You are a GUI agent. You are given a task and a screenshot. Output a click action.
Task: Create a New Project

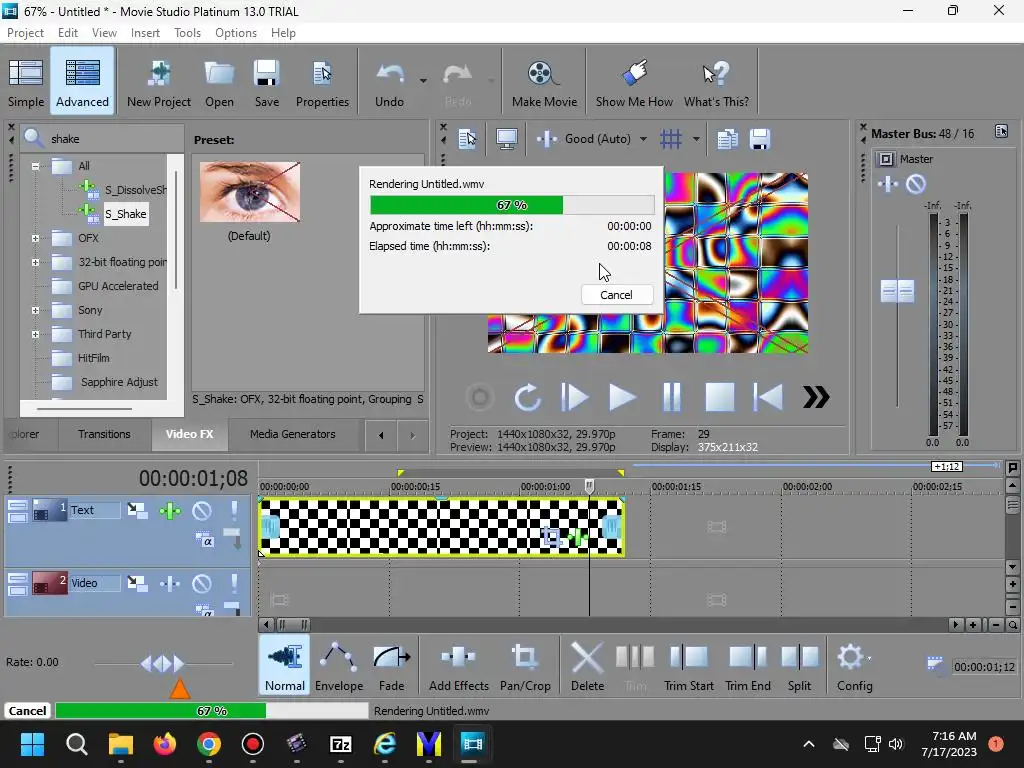click(x=159, y=82)
